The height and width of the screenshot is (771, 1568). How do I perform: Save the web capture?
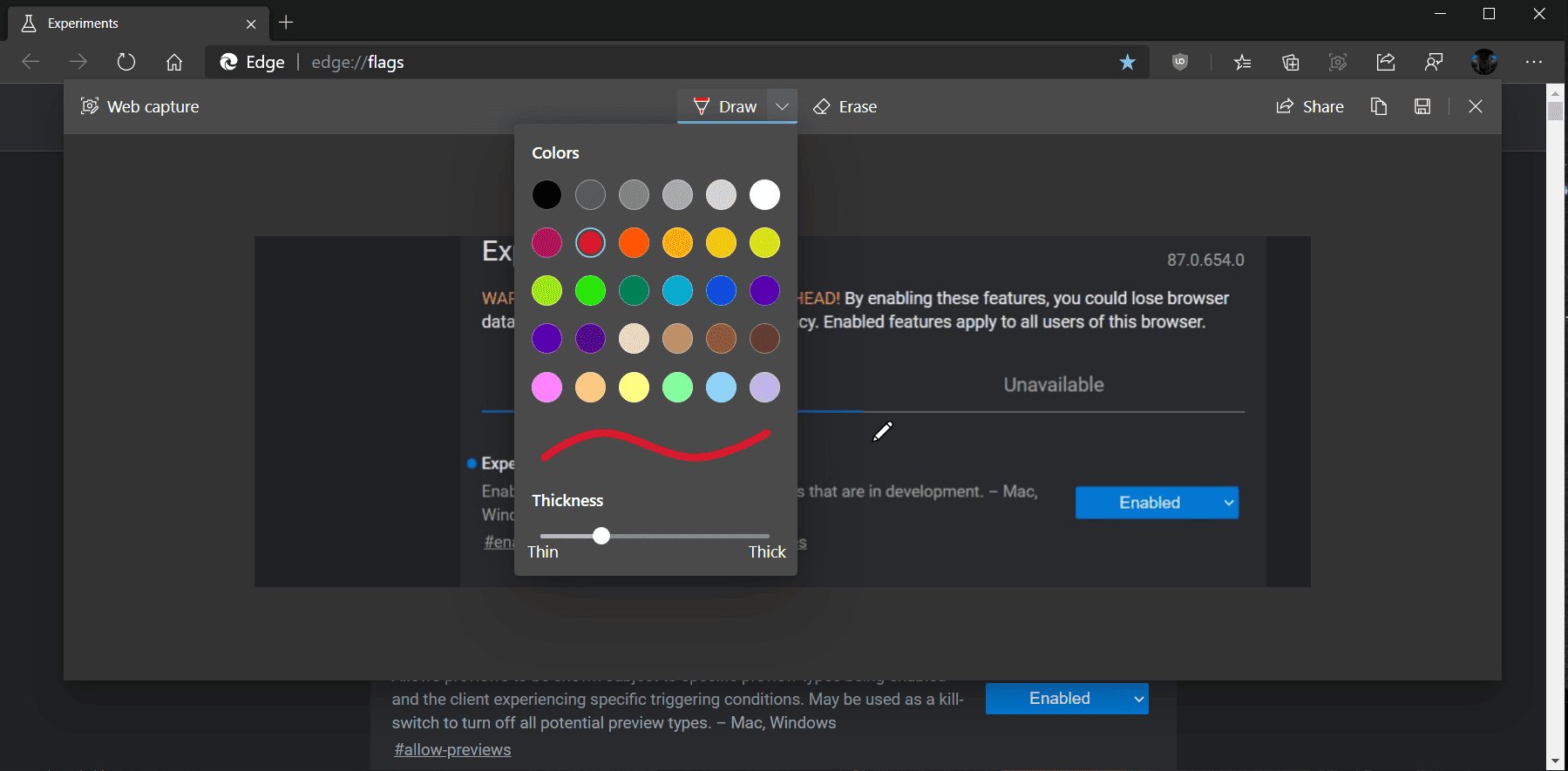(1422, 106)
